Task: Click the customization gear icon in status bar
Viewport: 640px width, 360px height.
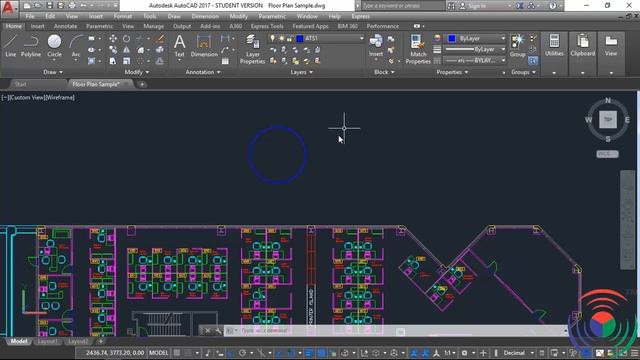Action: [464, 353]
